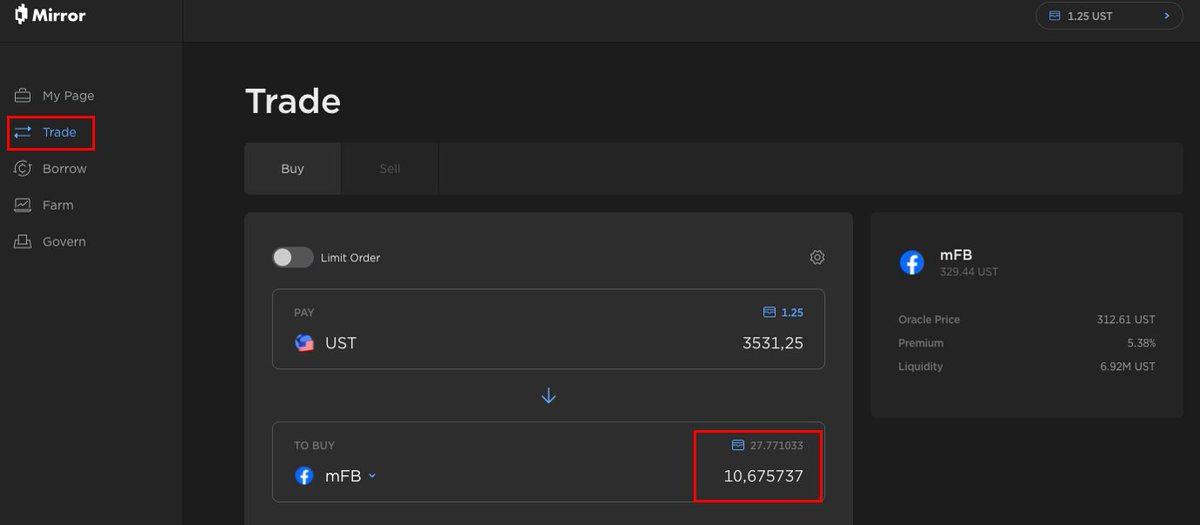Screen dimensions: 1200x525
Task: Click the Limit Order label
Action: tap(350, 258)
